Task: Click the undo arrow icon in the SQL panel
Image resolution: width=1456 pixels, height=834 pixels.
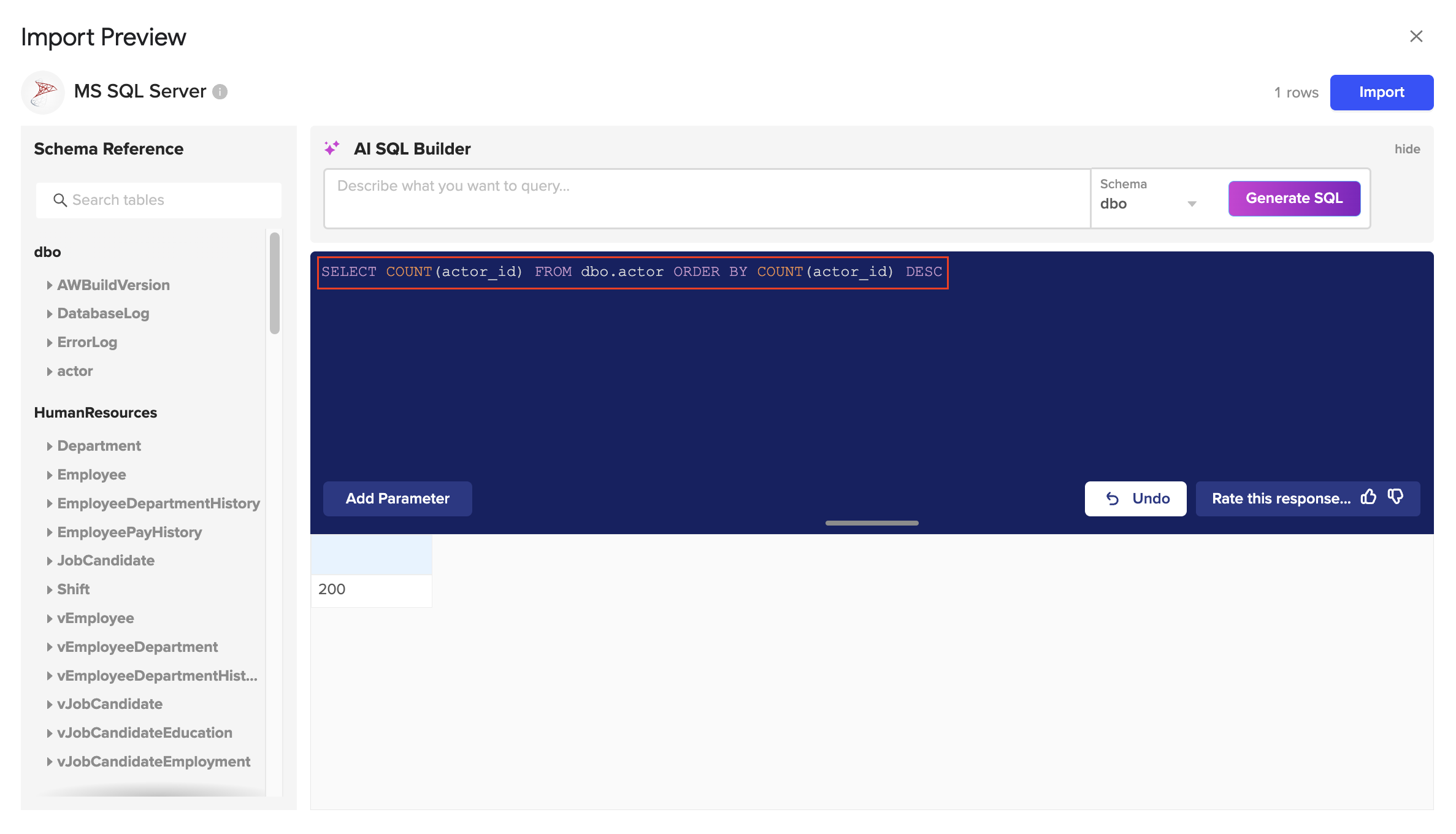Action: (1113, 499)
